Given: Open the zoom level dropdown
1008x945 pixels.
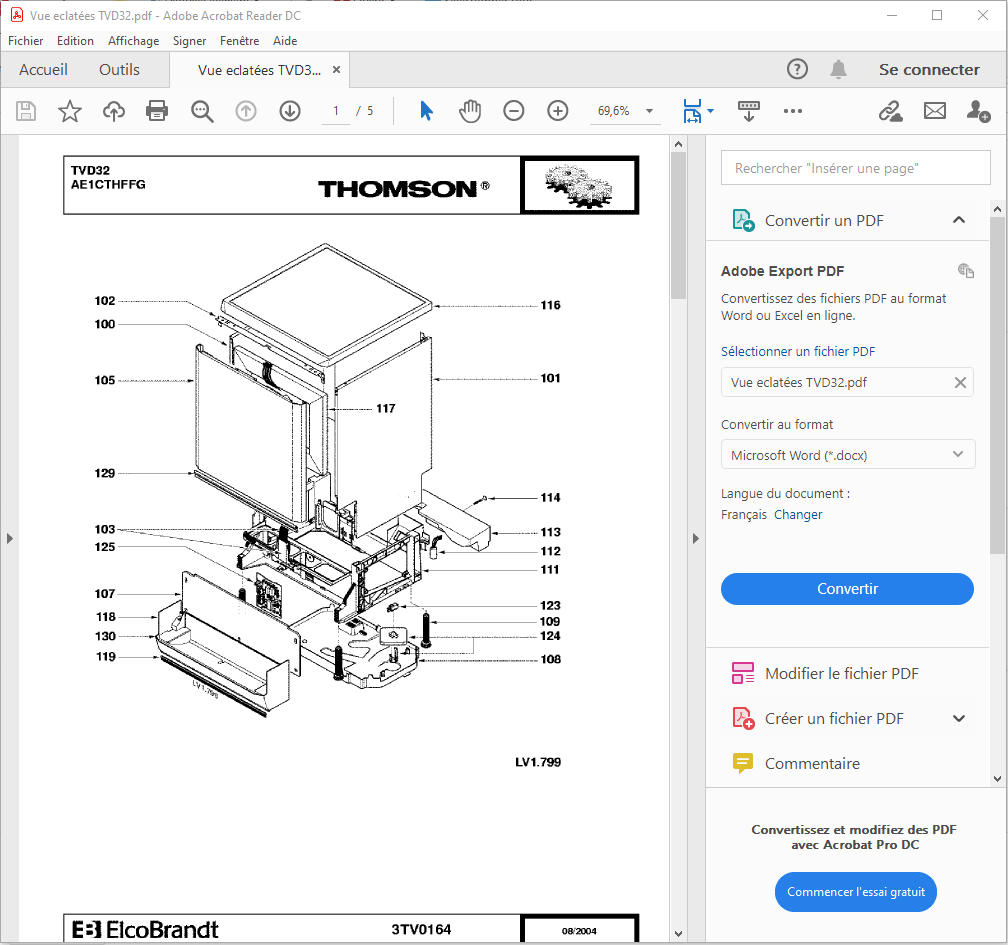Looking at the screenshot, I should point(650,111).
